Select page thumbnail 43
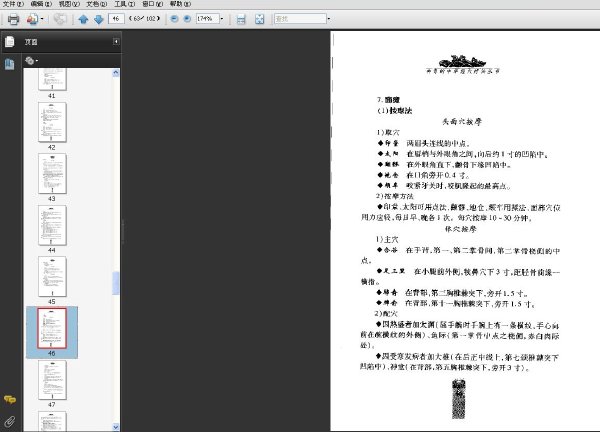The width and height of the screenshot is (600, 432). pyautogui.click(x=52, y=173)
